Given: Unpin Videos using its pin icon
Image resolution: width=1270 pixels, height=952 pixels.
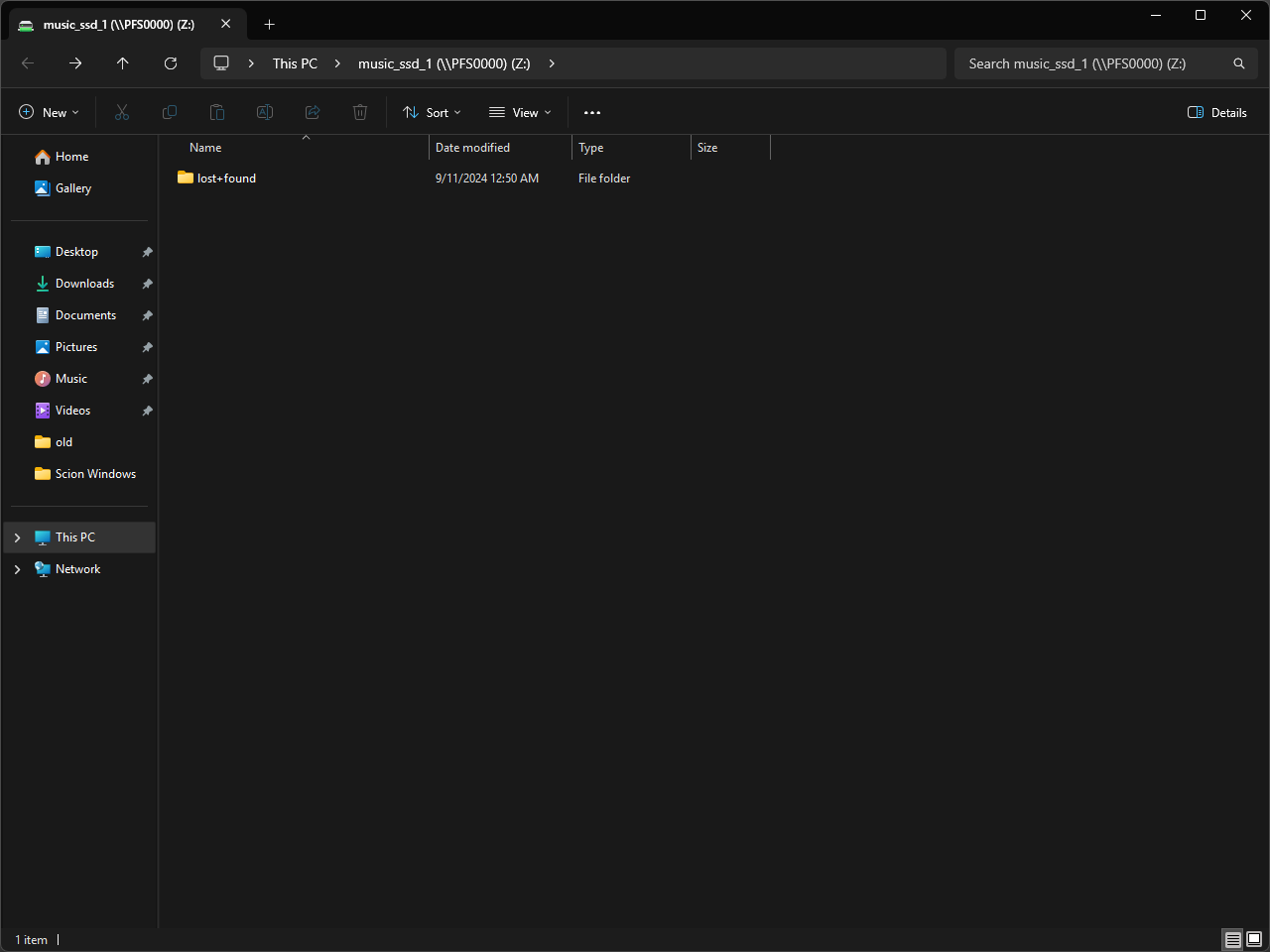Looking at the screenshot, I should [x=147, y=411].
